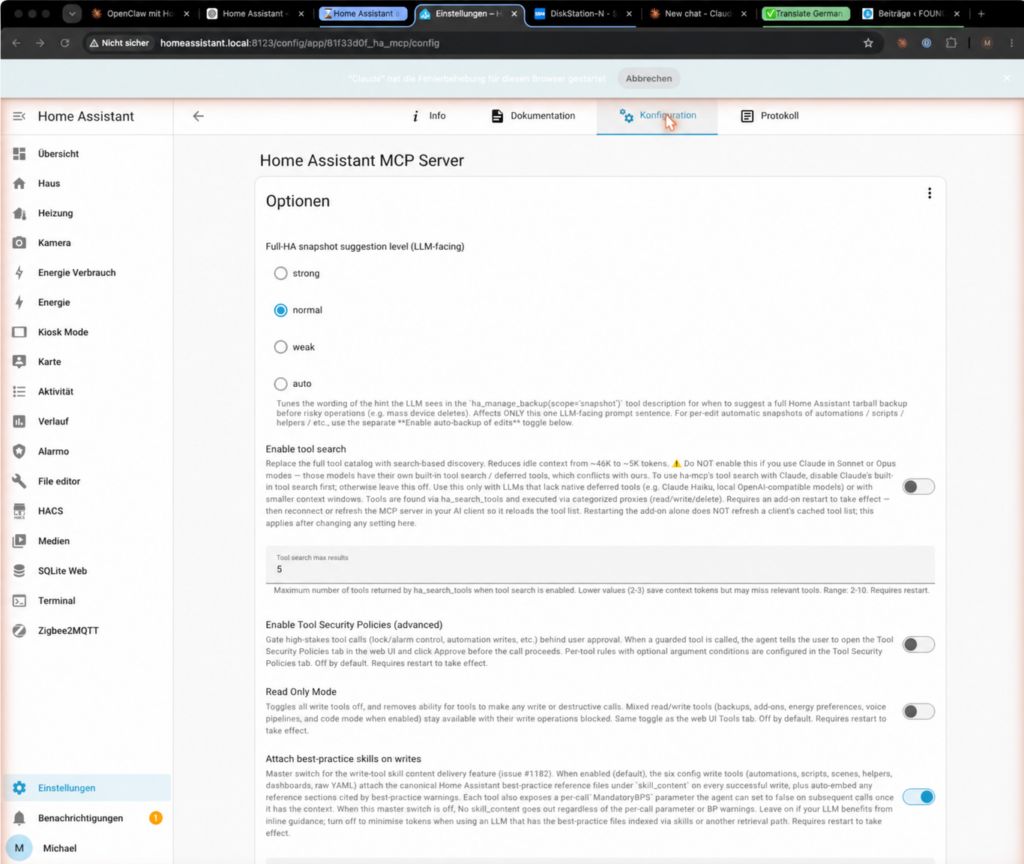Open the browser extensions puzzle icon
The width and height of the screenshot is (1024, 864).
coord(951,43)
